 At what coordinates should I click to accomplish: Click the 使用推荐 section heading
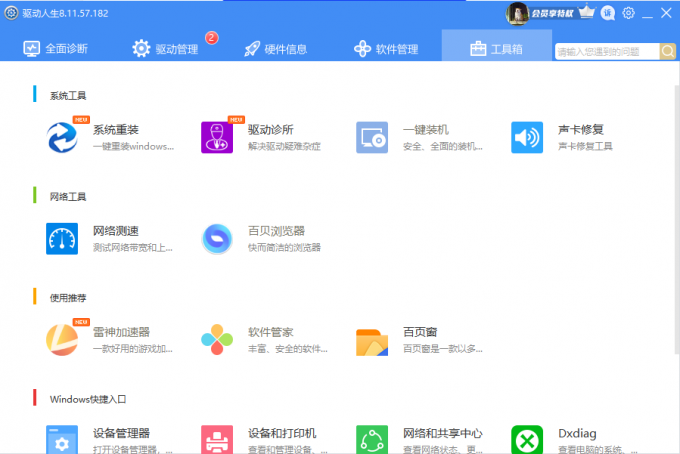pos(68,298)
